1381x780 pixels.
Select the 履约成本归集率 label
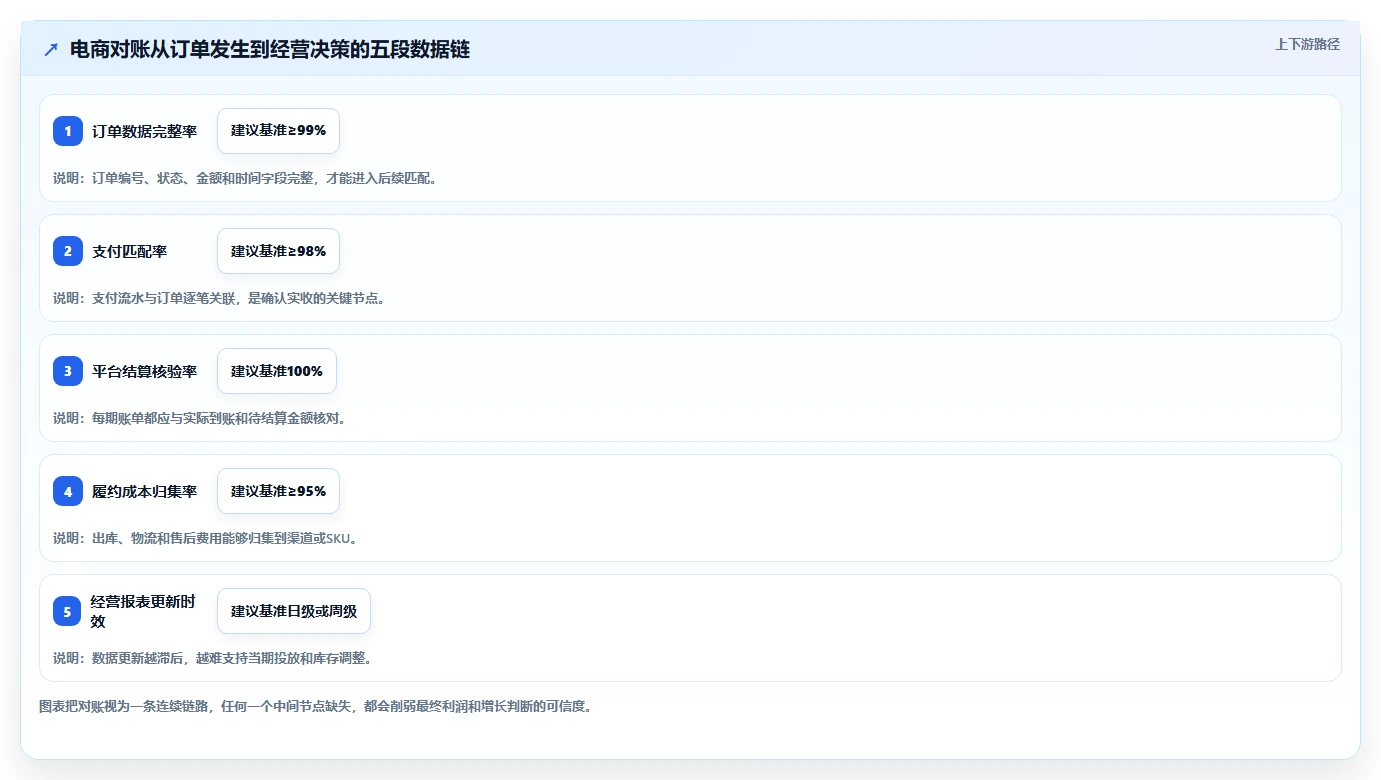145,491
